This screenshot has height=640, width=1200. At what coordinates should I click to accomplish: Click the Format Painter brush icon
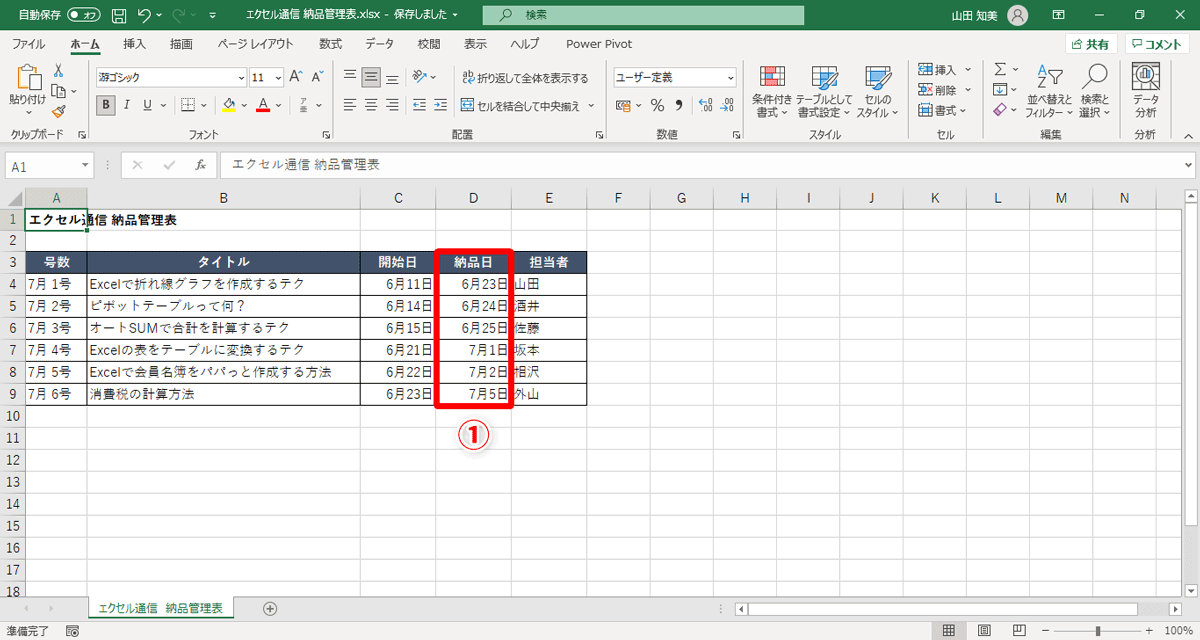[58, 111]
